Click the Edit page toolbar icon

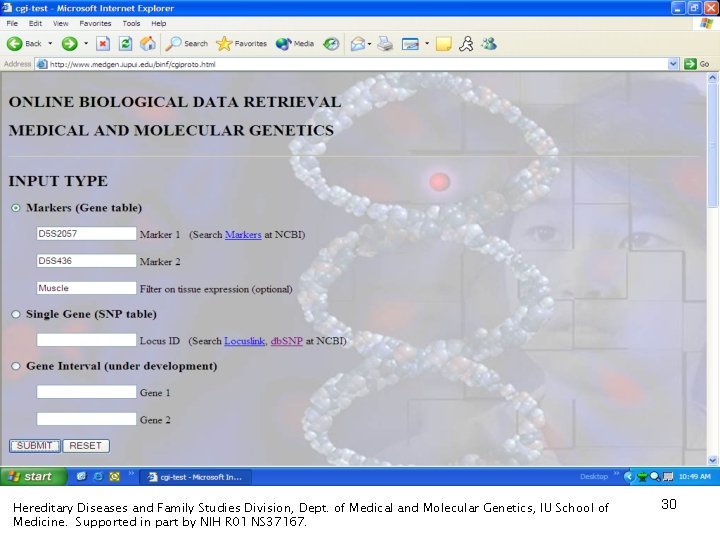coord(410,44)
